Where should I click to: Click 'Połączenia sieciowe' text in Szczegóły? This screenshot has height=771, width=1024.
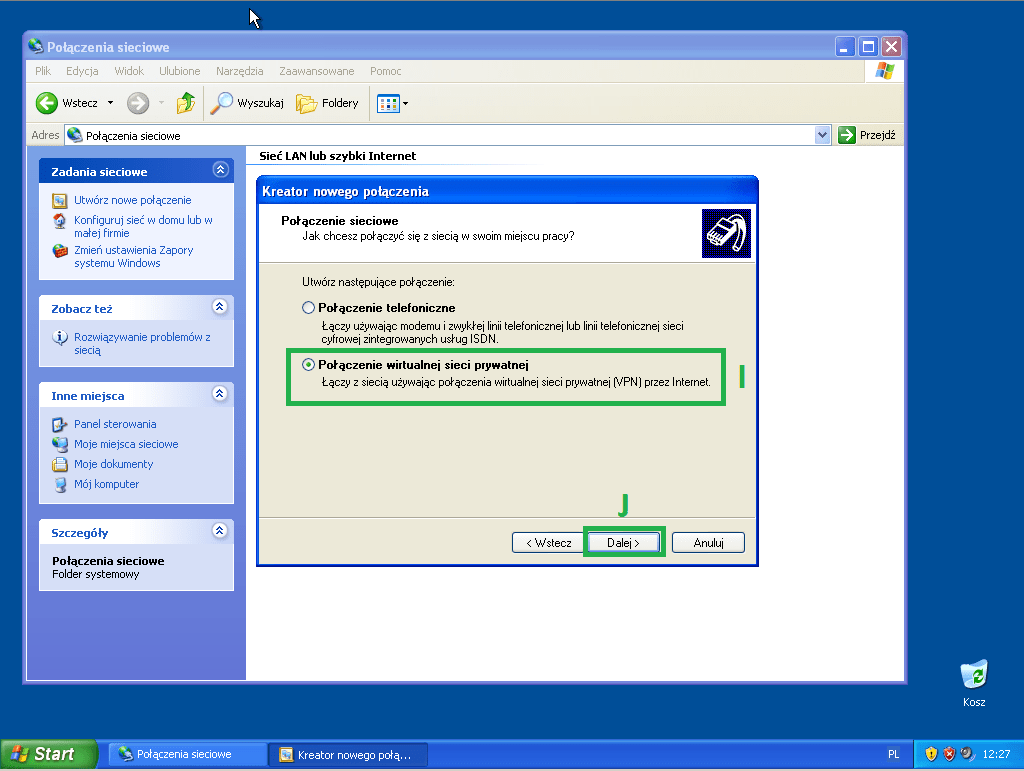click(108, 561)
